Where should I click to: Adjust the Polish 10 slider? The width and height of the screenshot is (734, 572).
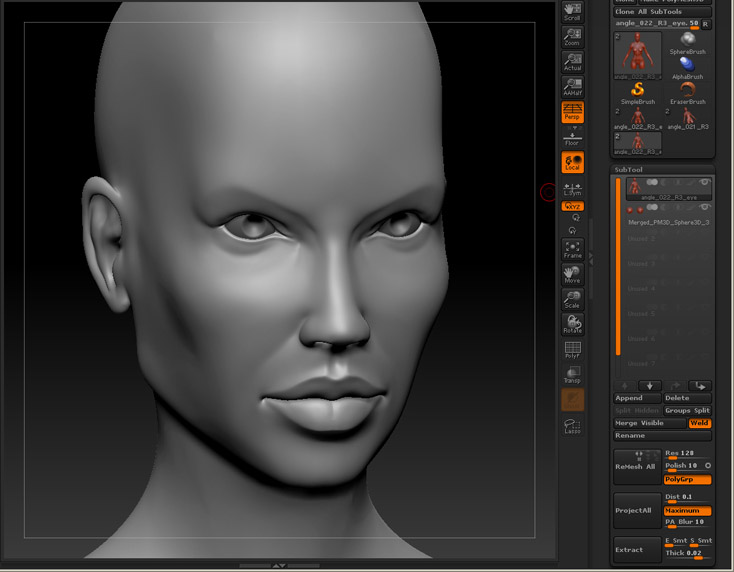click(683, 466)
